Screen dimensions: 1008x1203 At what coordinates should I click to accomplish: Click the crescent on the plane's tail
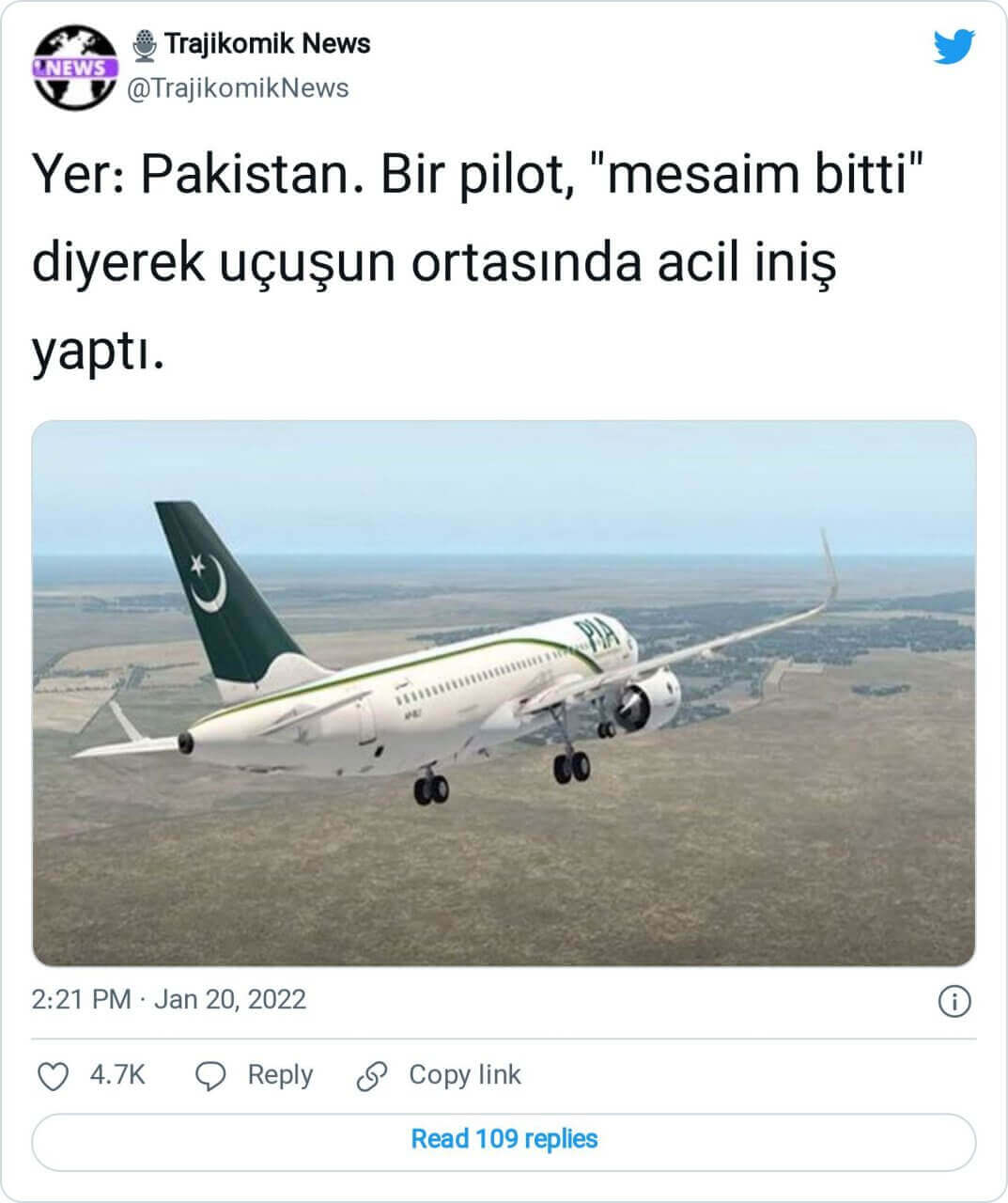pyautogui.click(x=208, y=584)
